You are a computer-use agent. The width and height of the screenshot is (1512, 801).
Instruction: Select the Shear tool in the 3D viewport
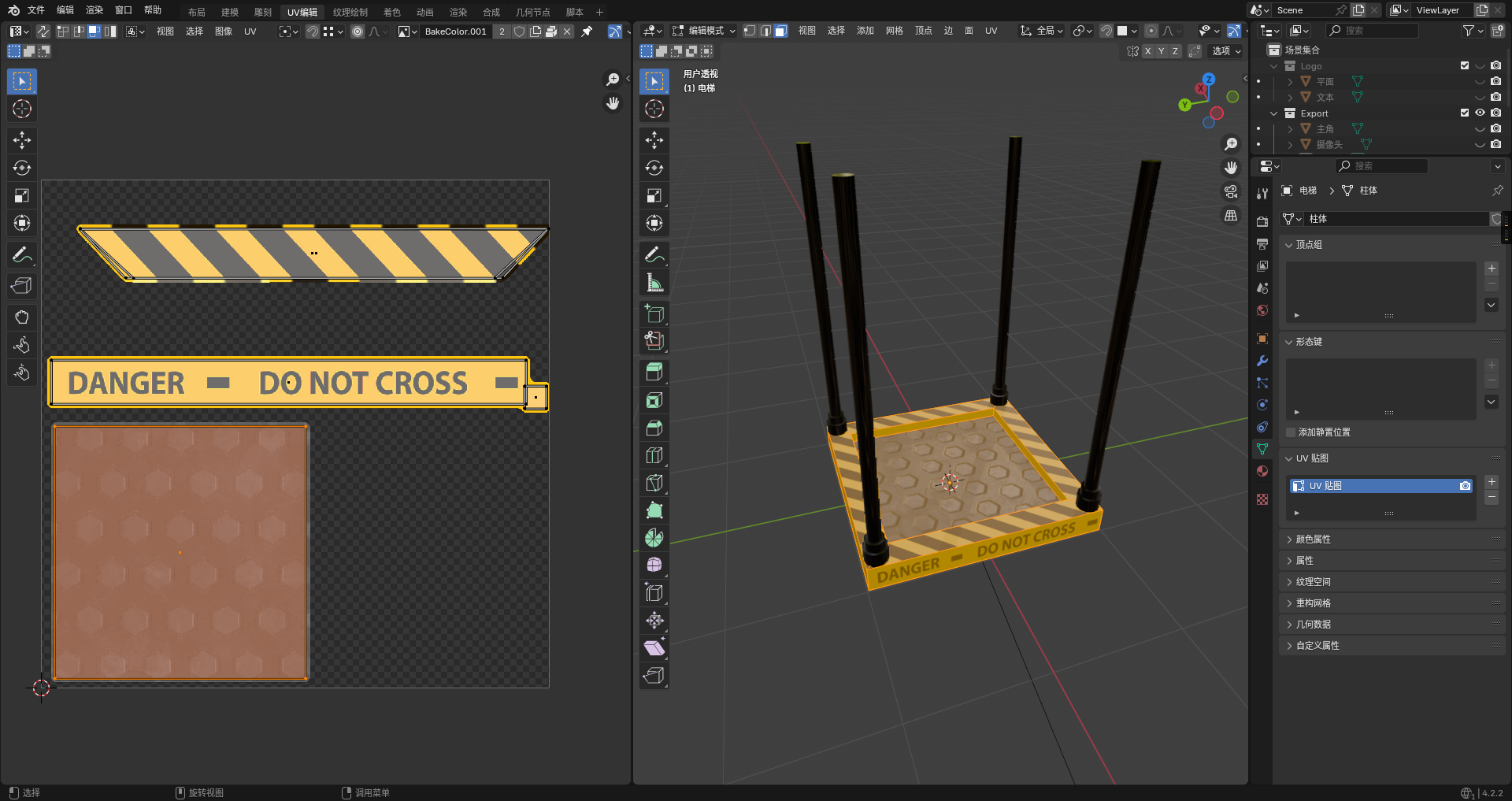654,648
